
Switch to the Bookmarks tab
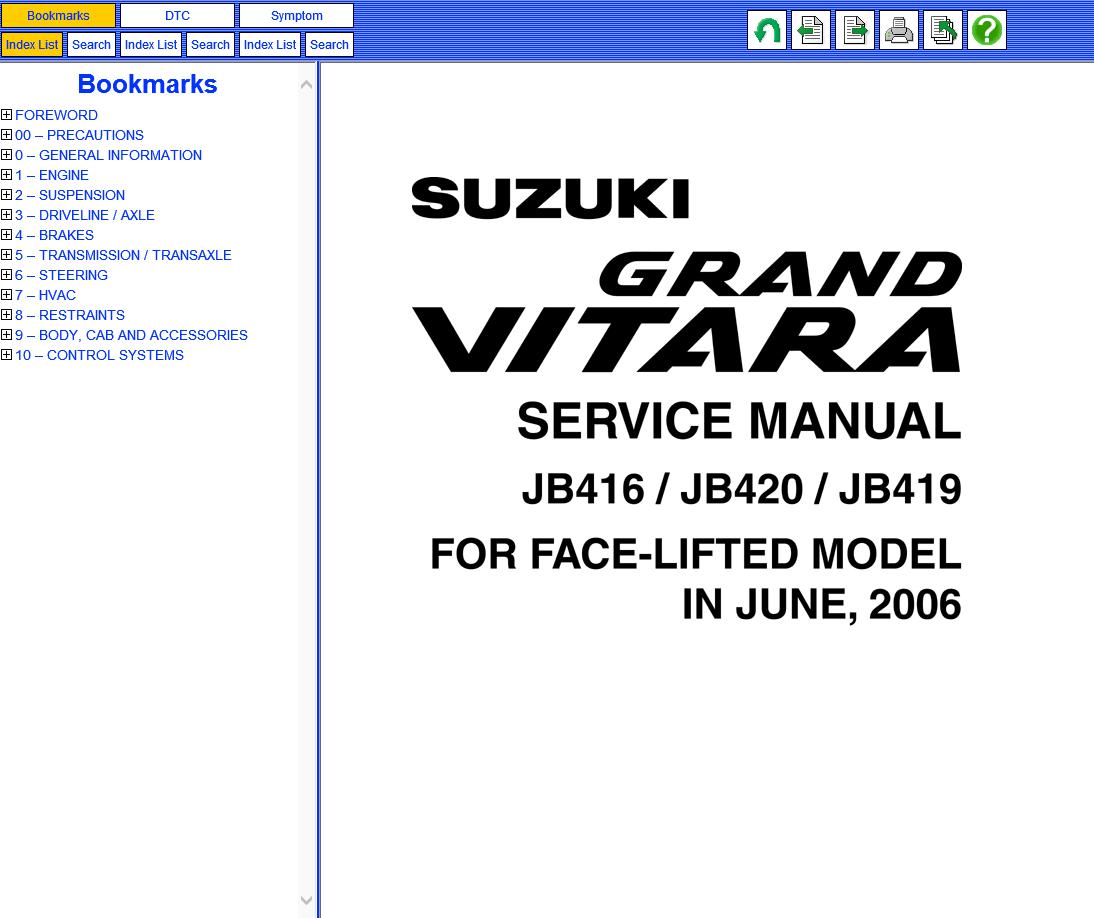pyautogui.click(x=58, y=15)
